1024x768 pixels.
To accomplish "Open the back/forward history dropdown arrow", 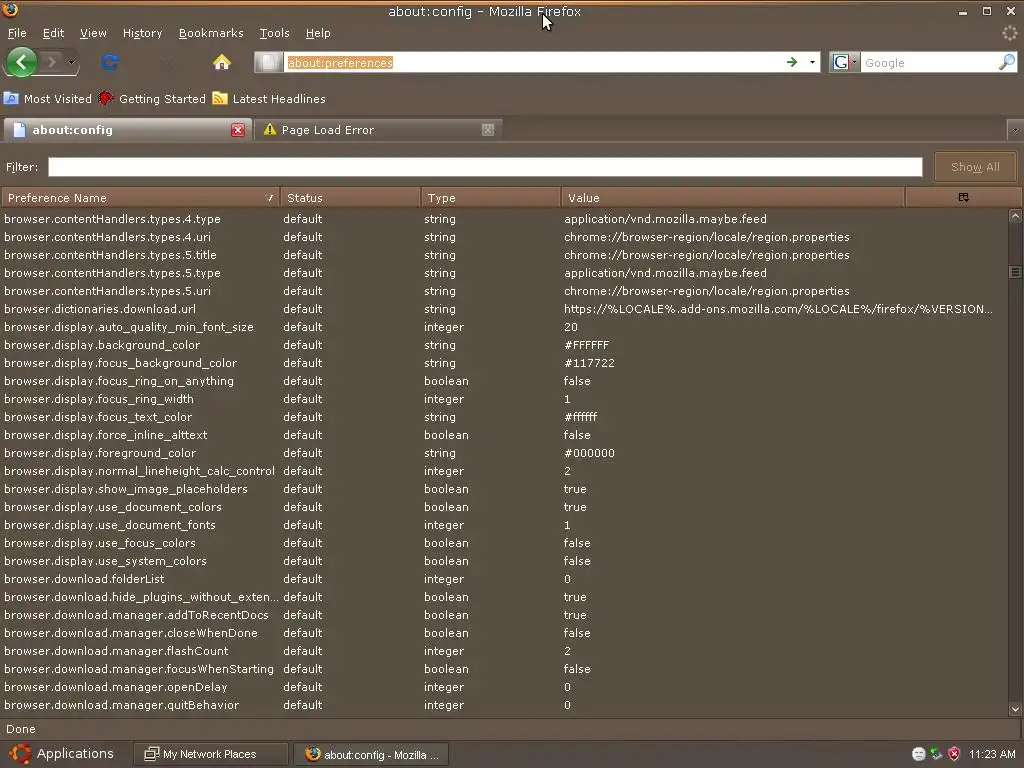I will click(72, 63).
